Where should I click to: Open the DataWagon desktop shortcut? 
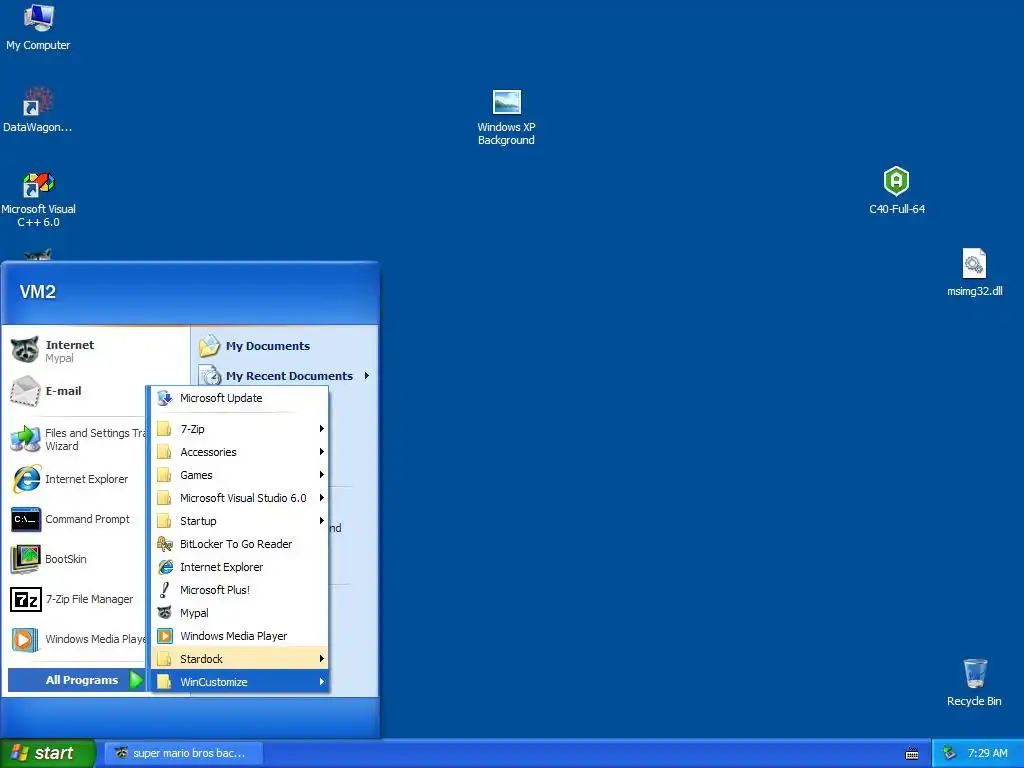tap(38, 109)
